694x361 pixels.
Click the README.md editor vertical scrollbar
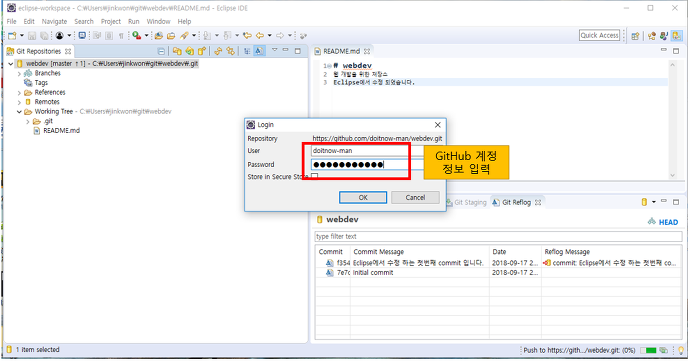(672, 119)
